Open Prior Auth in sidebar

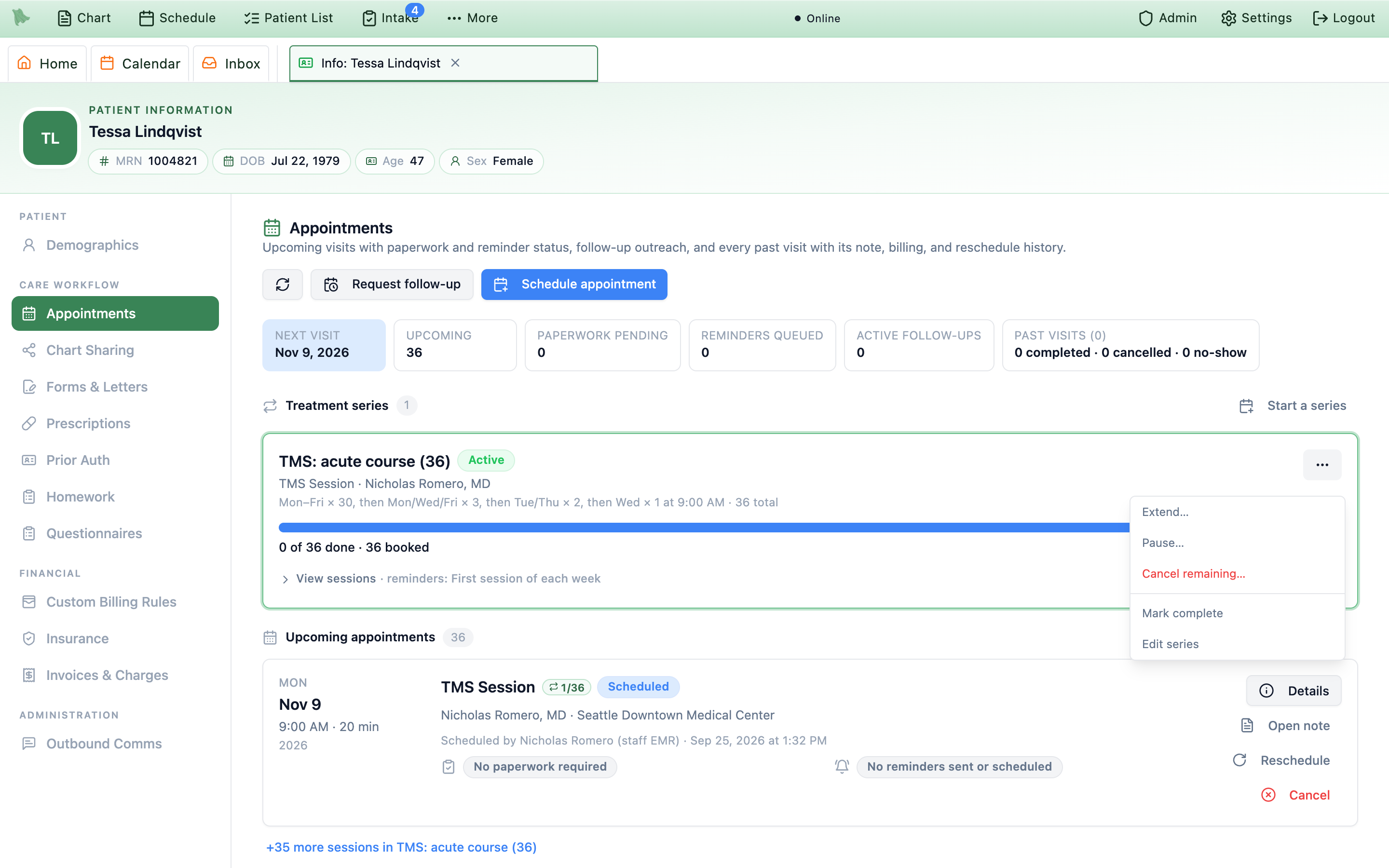point(115,460)
